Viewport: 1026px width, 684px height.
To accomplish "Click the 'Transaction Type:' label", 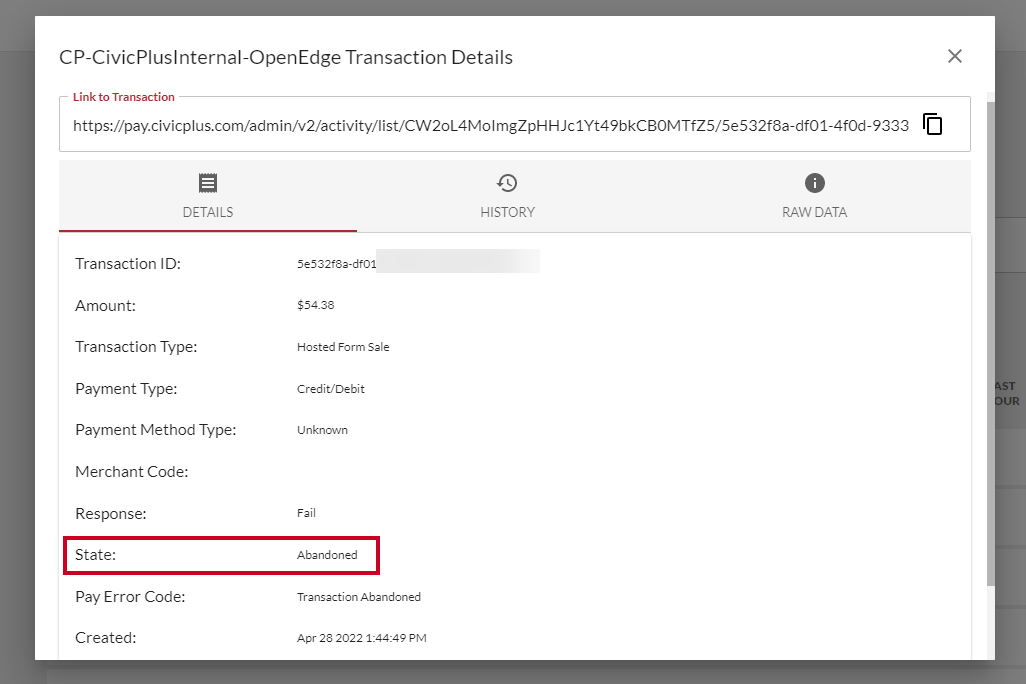I will pyautogui.click(x=136, y=347).
